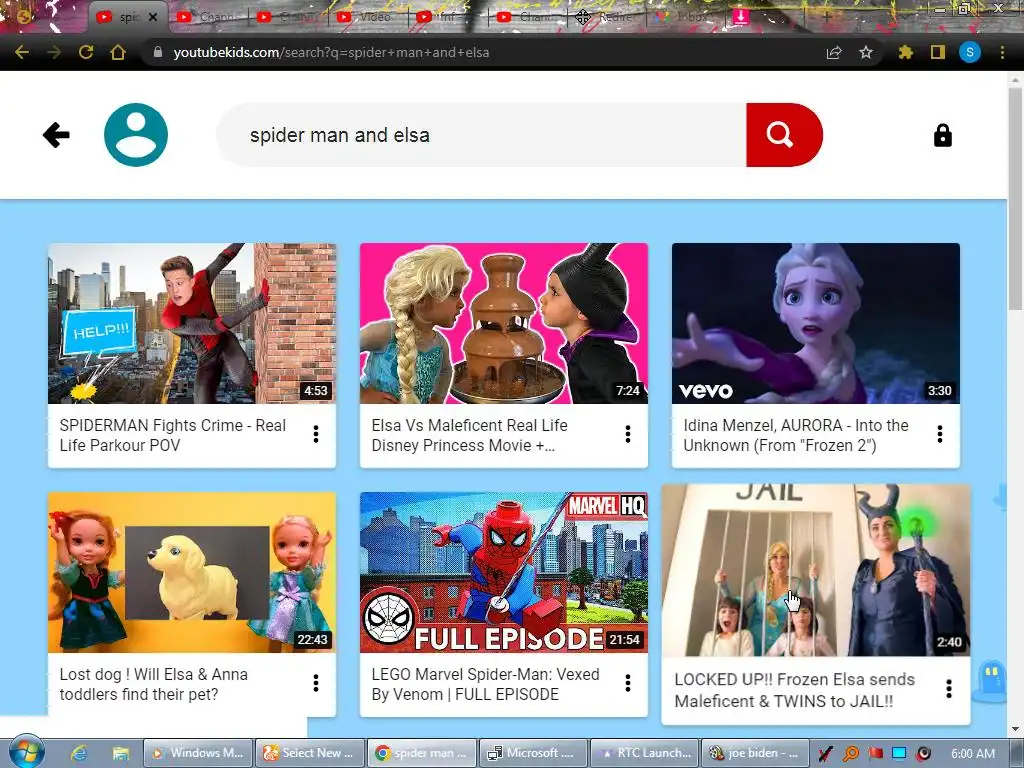Switch to the 'Inf' YouTube tab

[447, 18]
